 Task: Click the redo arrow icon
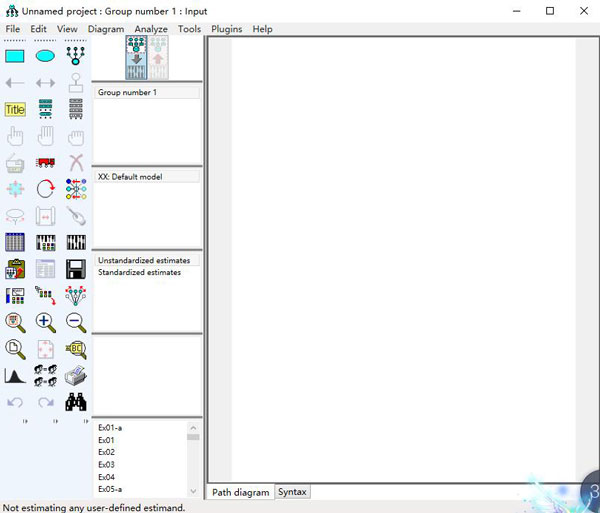[x=46, y=402]
